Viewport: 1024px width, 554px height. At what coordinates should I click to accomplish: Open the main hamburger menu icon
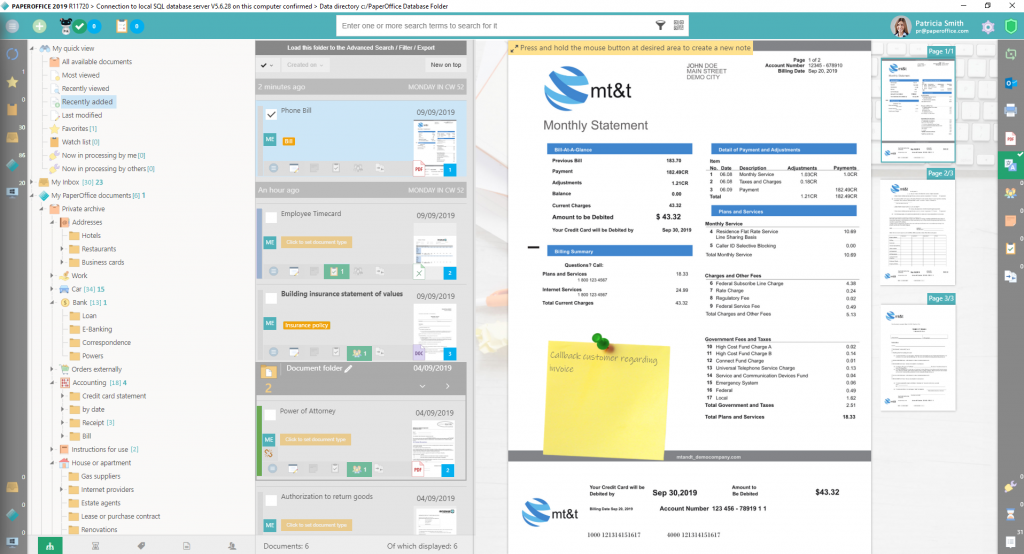click(x=12, y=26)
